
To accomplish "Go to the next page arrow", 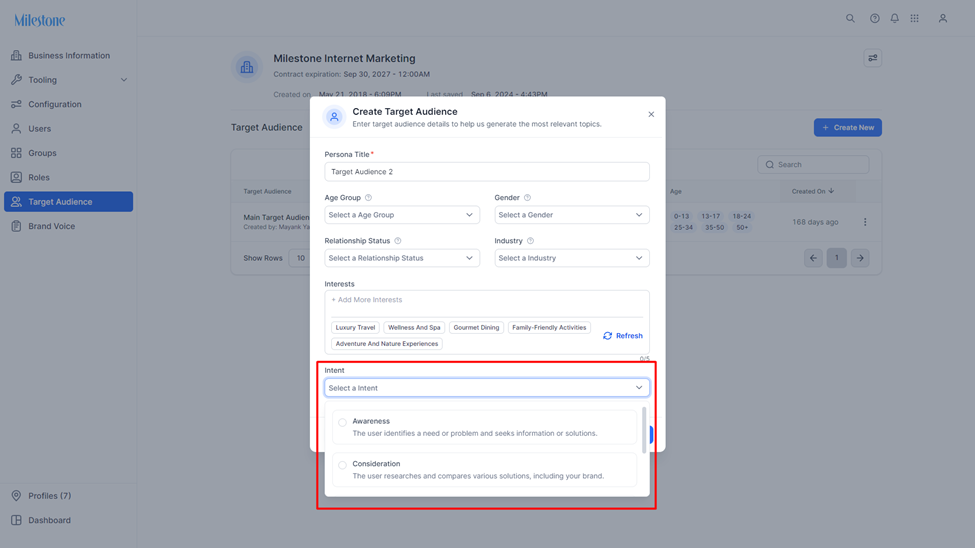I will pyautogui.click(x=860, y=258).
